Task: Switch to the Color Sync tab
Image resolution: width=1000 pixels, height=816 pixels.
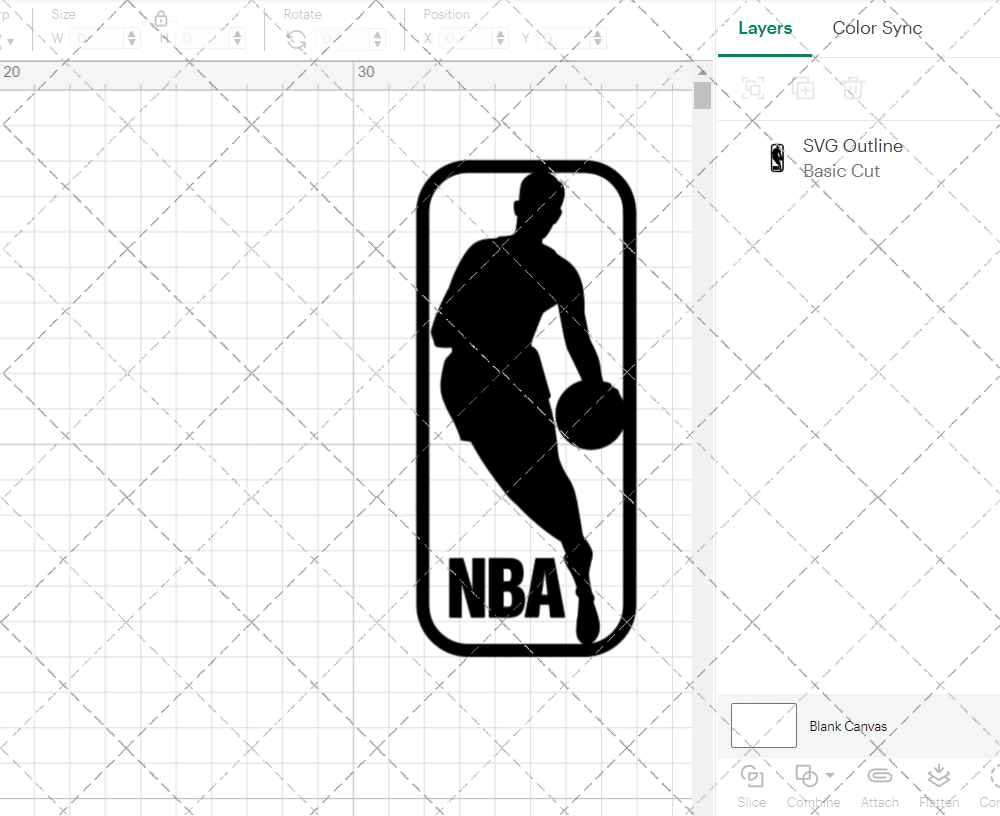Action: click(877, 28)
